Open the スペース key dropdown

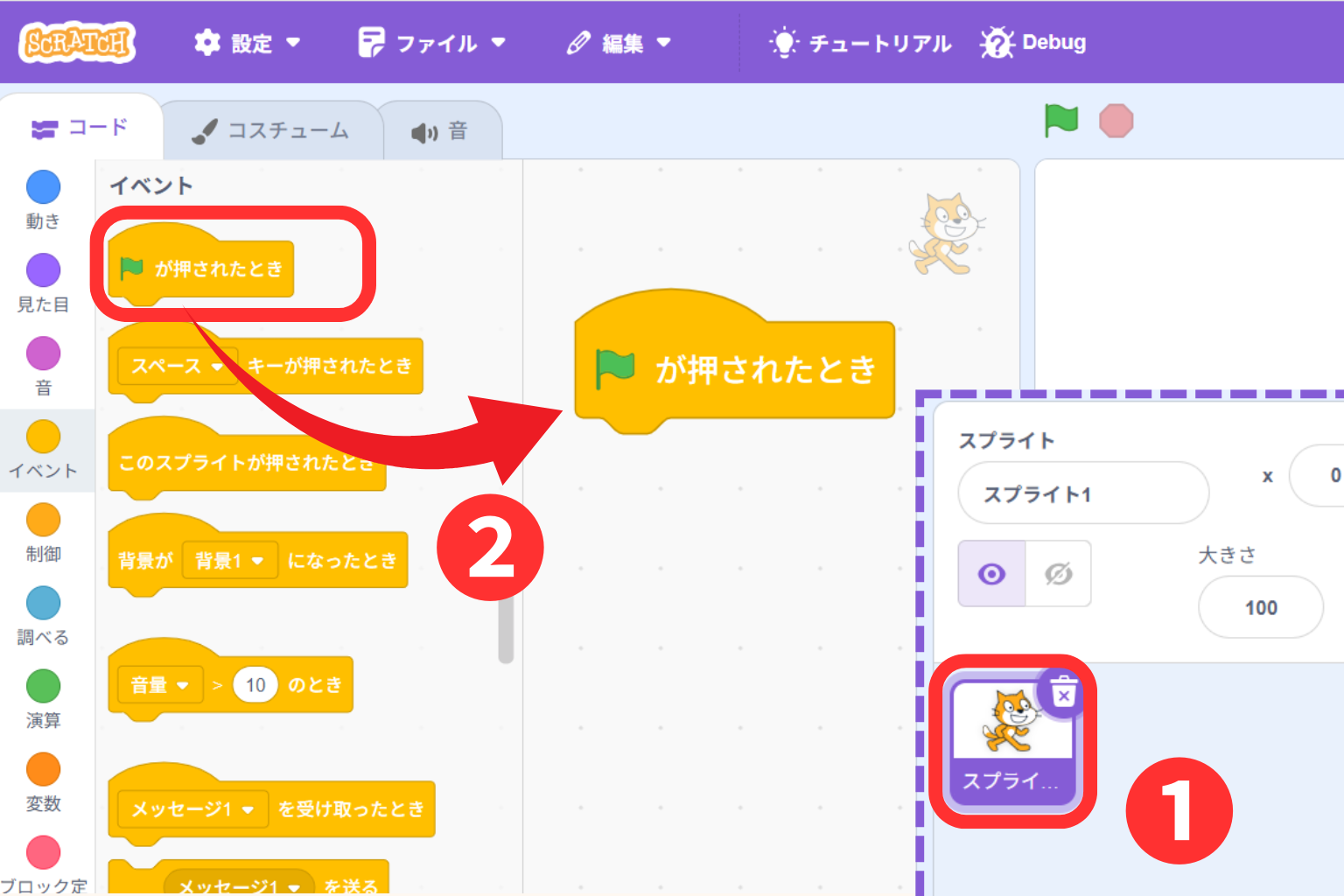coord(175,367)
